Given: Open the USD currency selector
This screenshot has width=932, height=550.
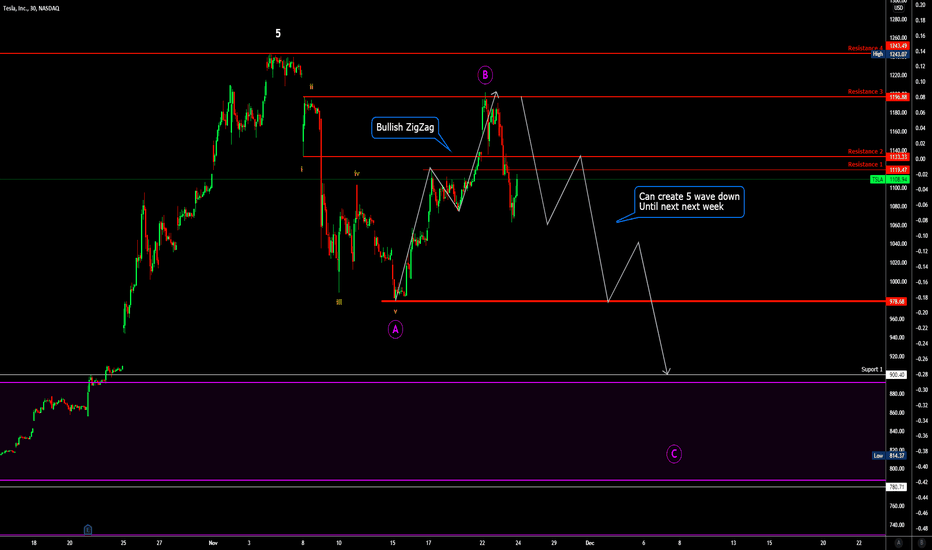Looking at the screenshot, I should point(898,8).
